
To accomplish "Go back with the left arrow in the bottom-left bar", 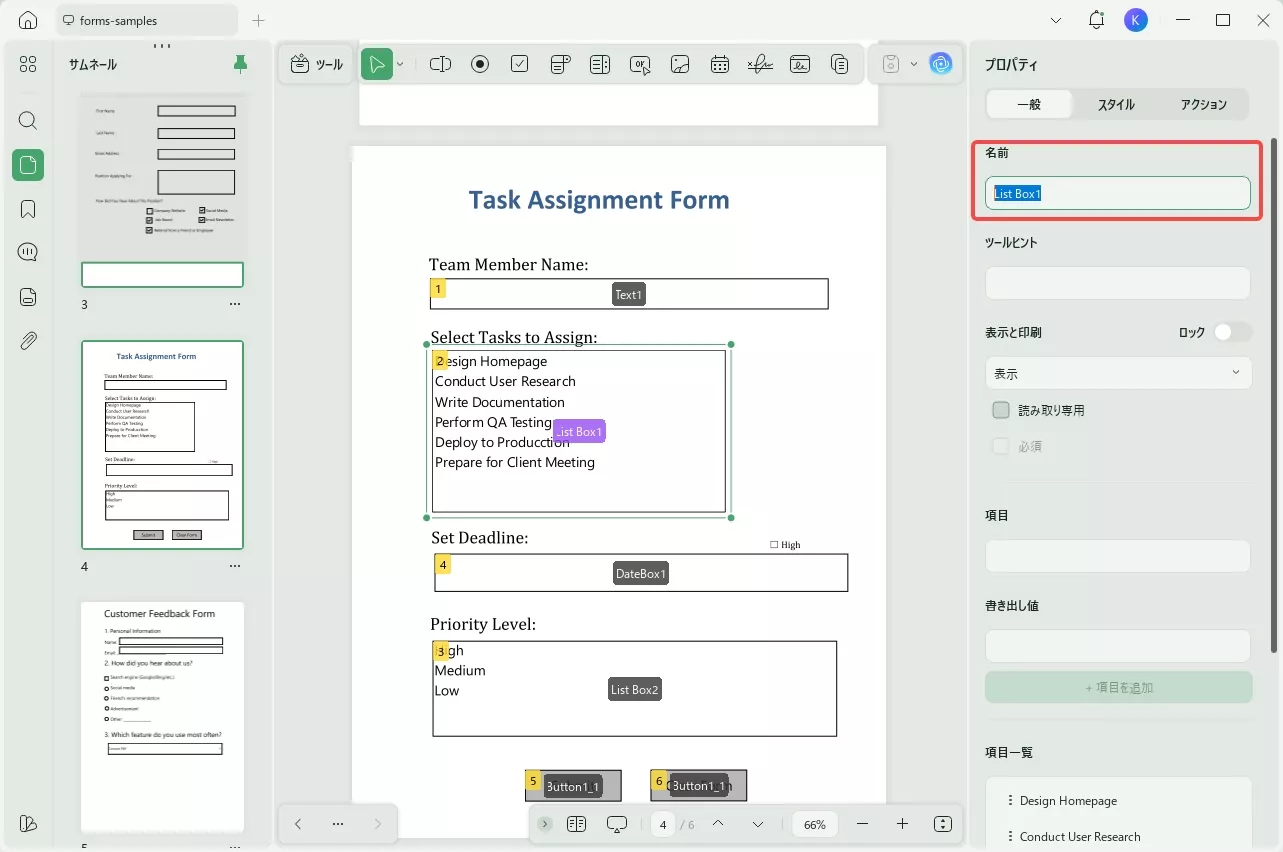I will 298,824.
